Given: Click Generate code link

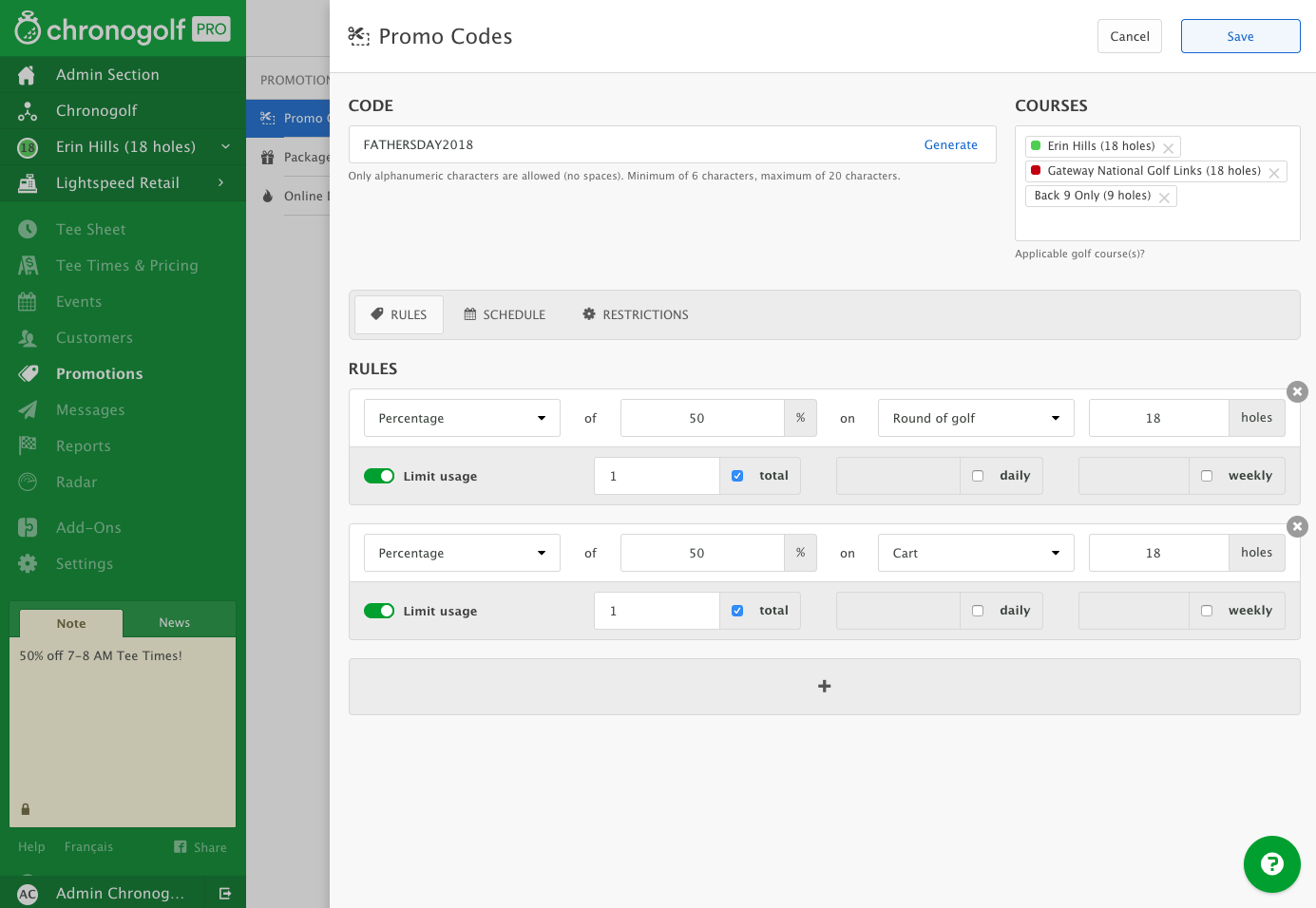Looking at the screenshot, I should pyautogui.click(x=950, y=144).
